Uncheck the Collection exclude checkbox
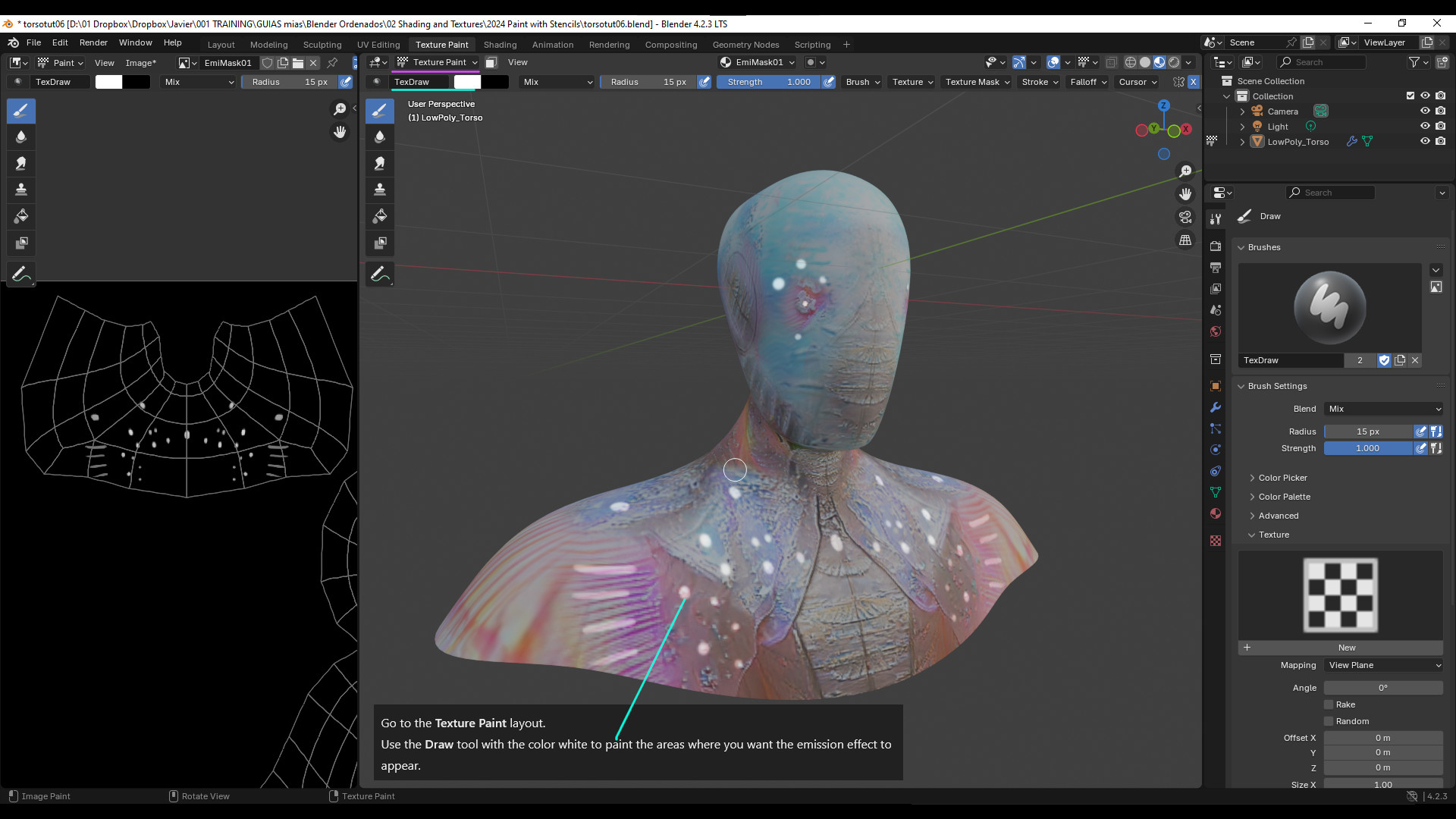 pyautogui.click(x=1410, y=96)
